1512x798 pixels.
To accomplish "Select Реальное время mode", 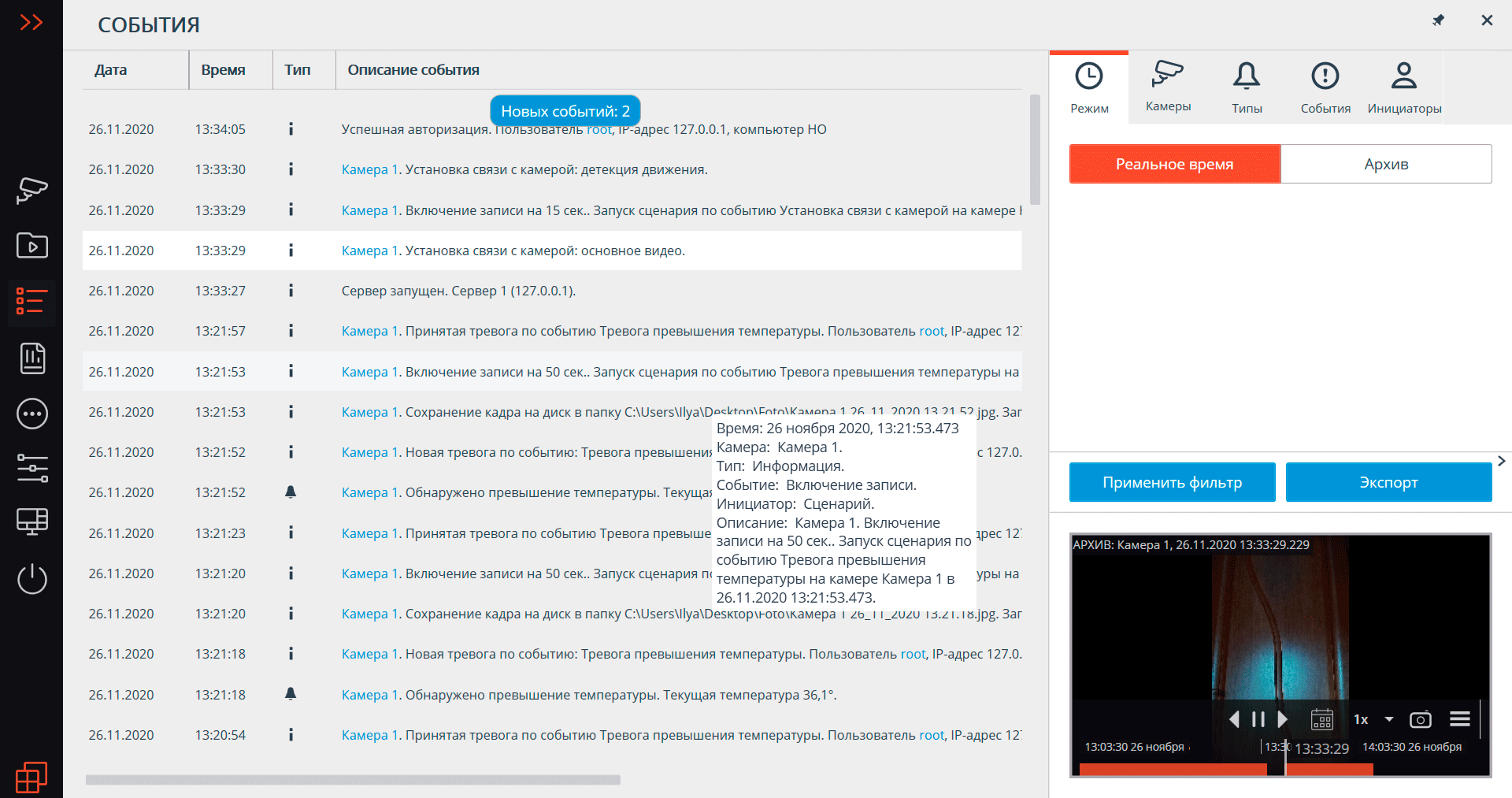I will (1175, 164).
